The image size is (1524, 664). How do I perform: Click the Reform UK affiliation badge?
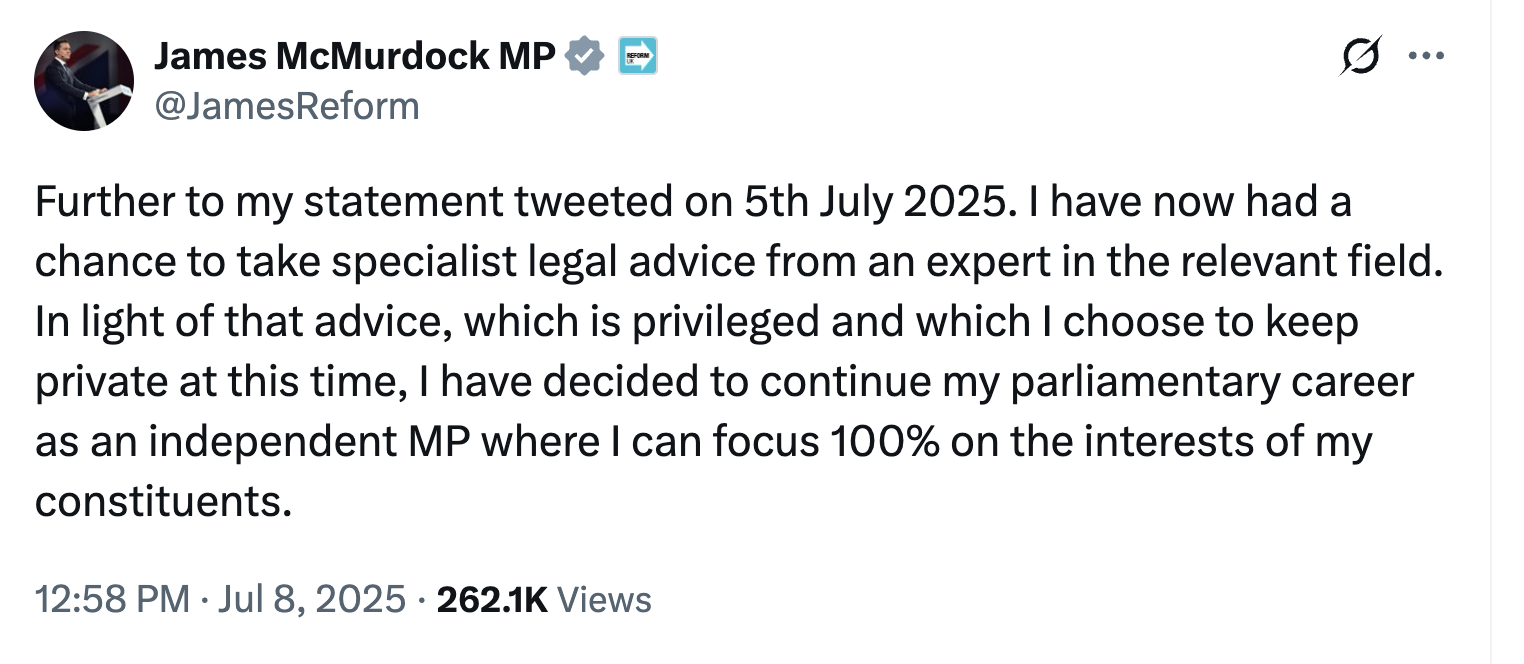click(x=637, y=57)
